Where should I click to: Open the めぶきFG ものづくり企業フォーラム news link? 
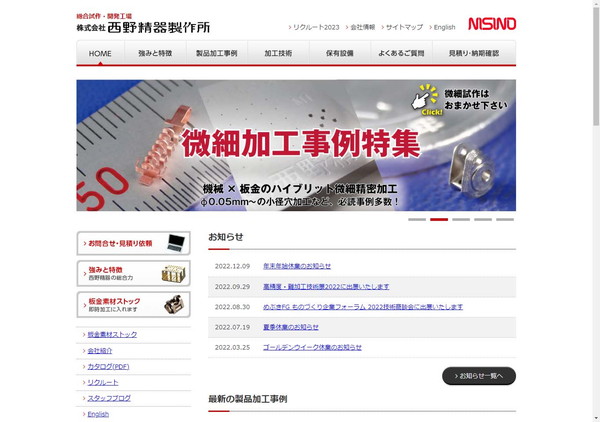363,307
